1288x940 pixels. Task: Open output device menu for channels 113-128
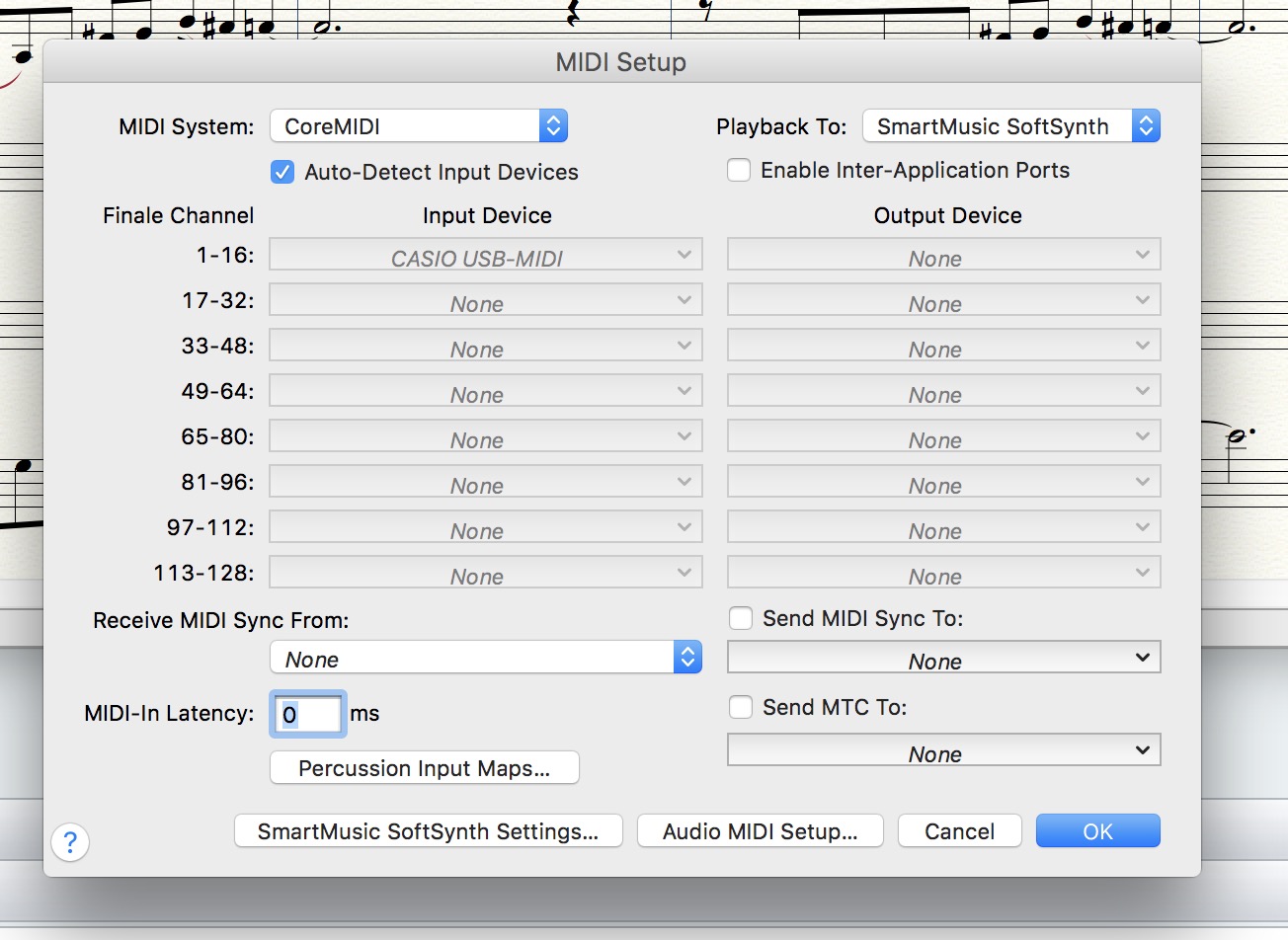click(x=943, y=574)
